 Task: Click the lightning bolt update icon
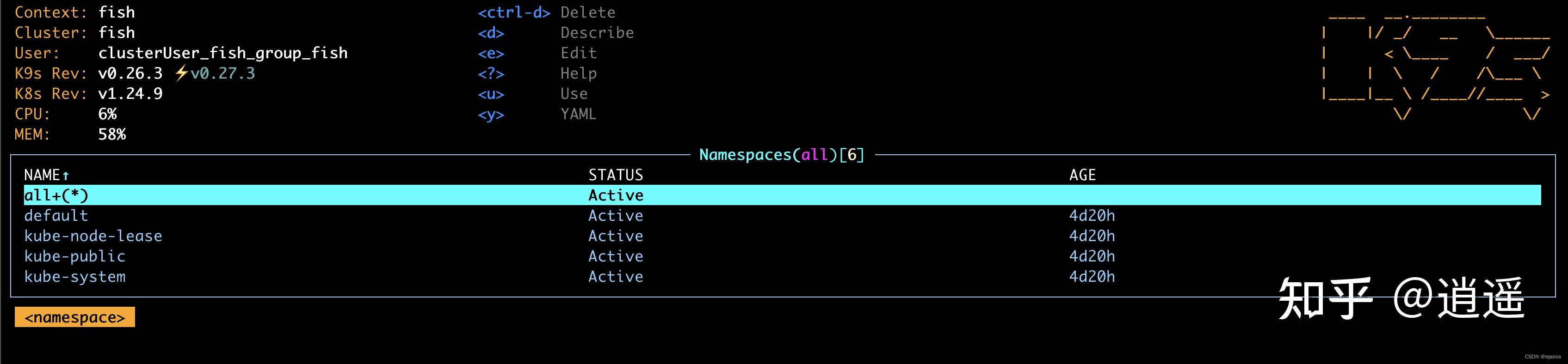click(x=181, y=73)
